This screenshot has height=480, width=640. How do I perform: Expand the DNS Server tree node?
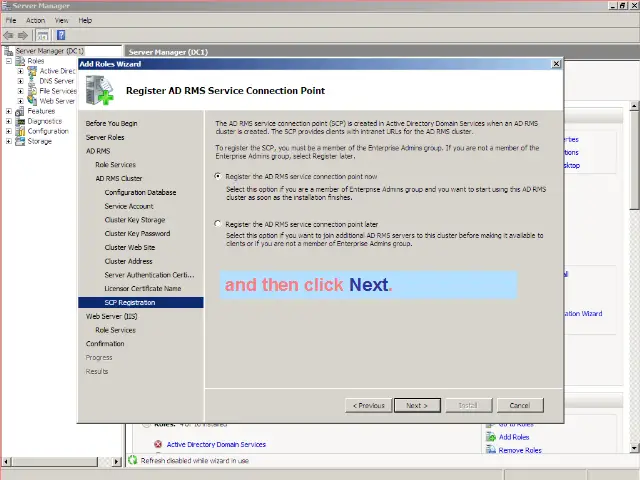tap(20, 81)
